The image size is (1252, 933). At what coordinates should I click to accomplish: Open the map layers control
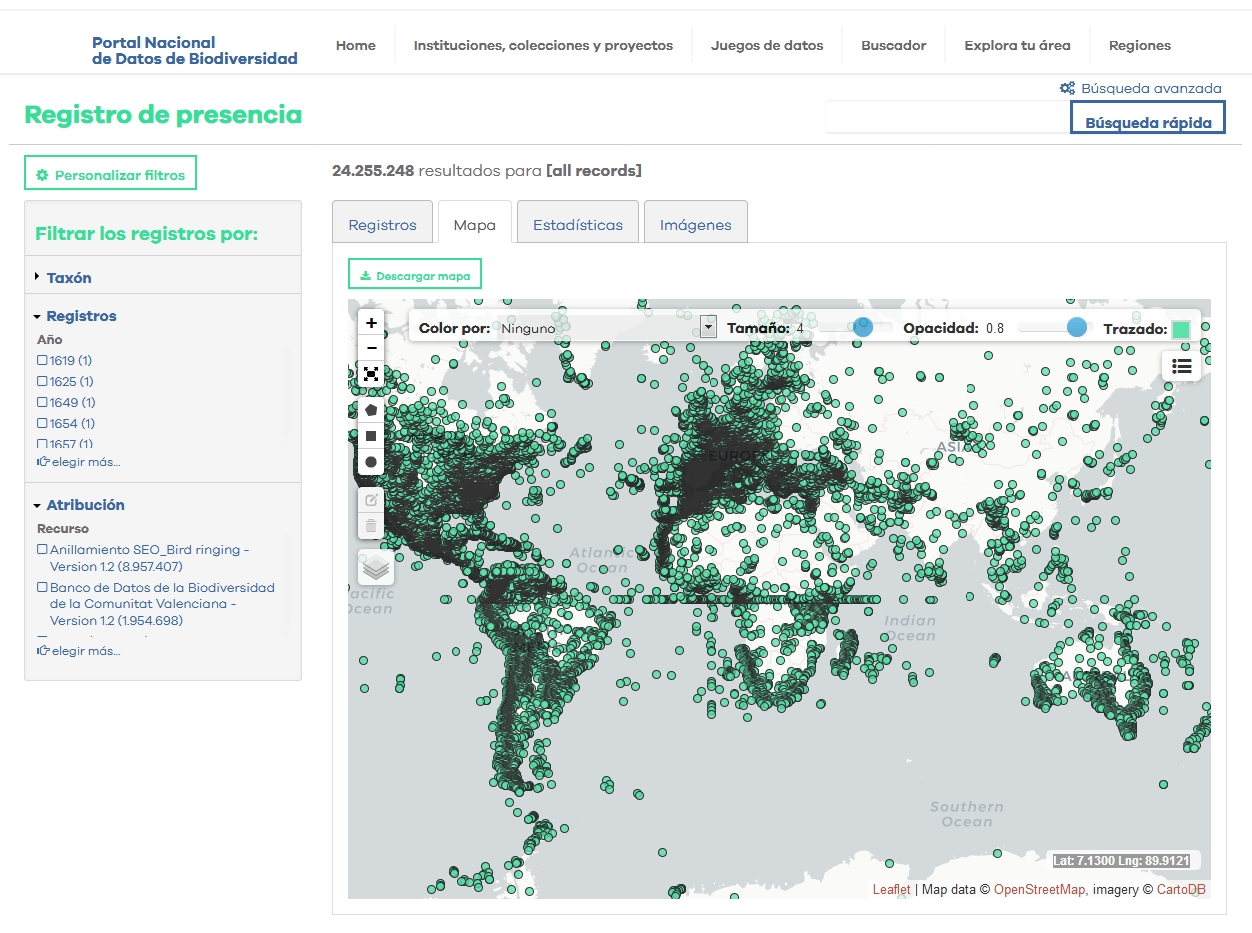(375, 567)
